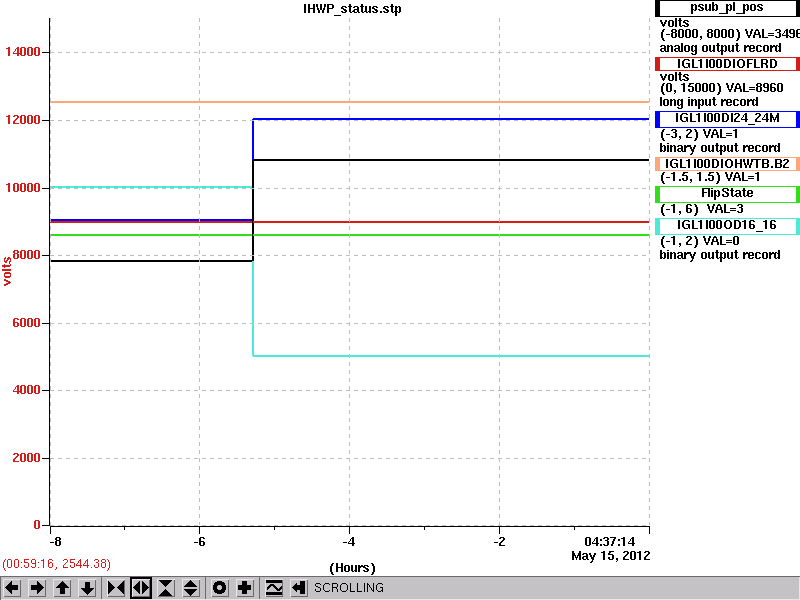Click the (Hours) x-axis label
The width and height of the screenshot is (800, 600).
[352, 568]
